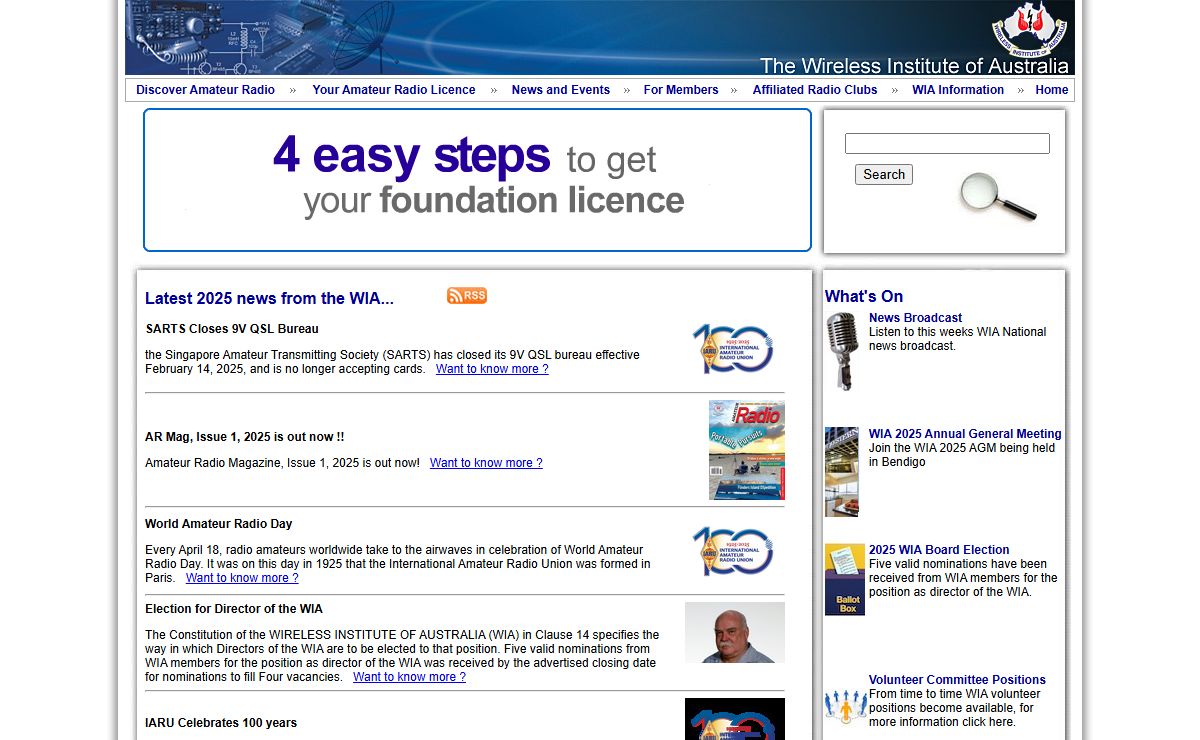Click the Ballot Box election icon
This screenshot has width=1200, height=740.
pos(844,579)
